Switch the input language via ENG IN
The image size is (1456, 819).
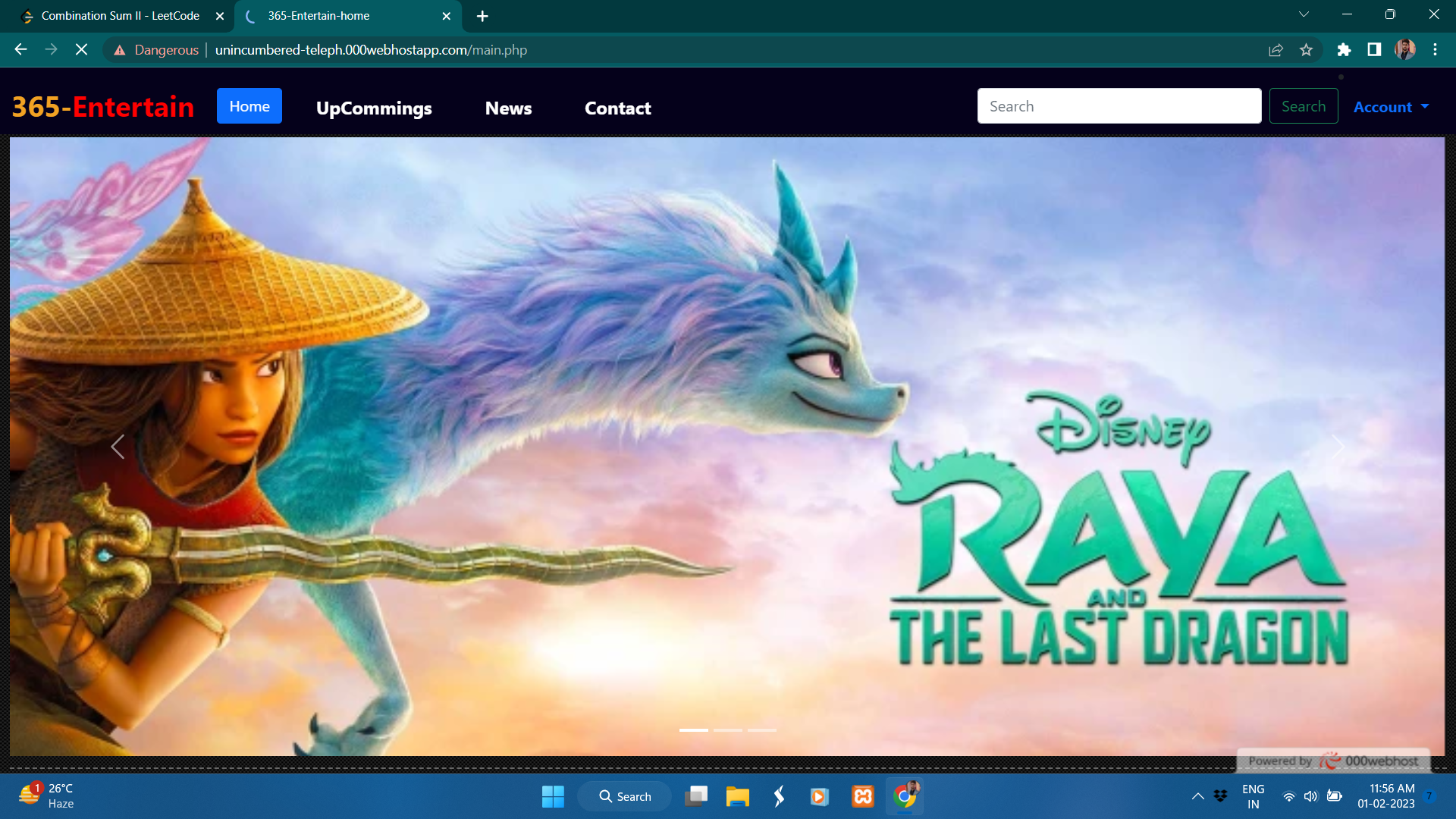(x=1253, y=796)
